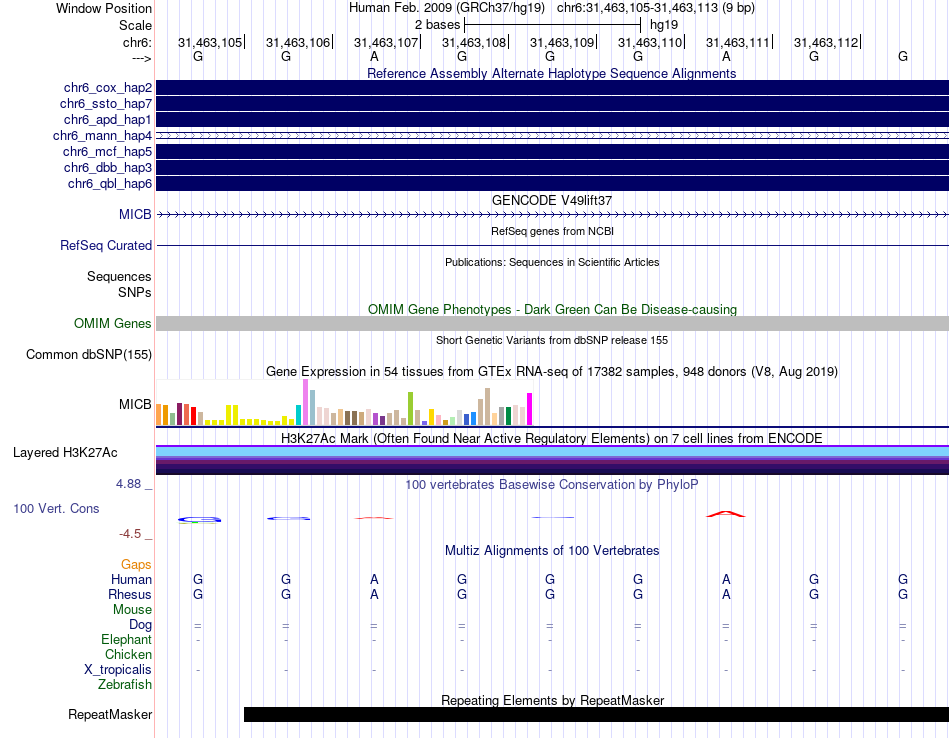Image resolution: width=950 pixels, height=738 pixels.
Task: Click the 2 bases scale bar
Action: pyautogui.click(x=552, y=25)
